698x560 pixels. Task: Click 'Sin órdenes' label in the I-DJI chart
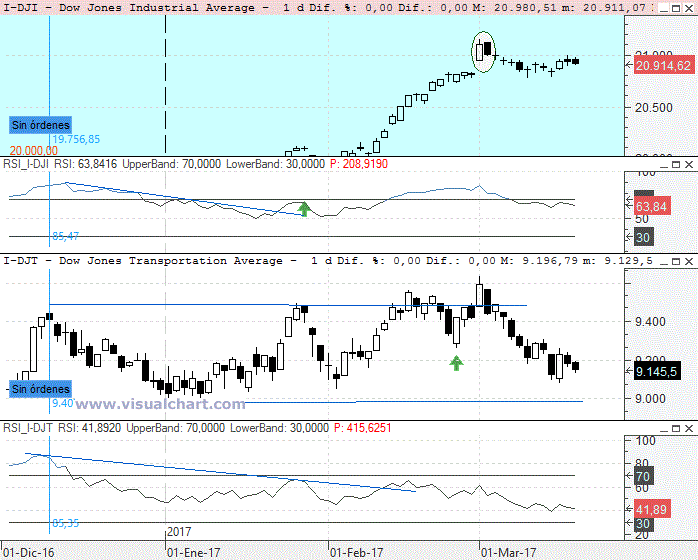(x=41, y=125)
